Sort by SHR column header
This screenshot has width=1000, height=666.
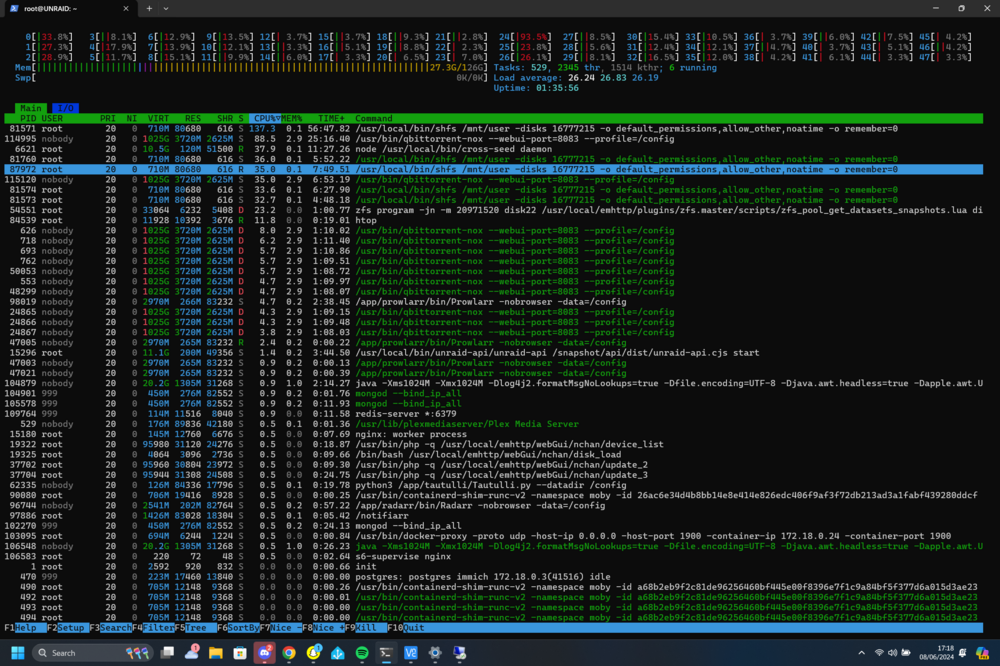point(224,118)
